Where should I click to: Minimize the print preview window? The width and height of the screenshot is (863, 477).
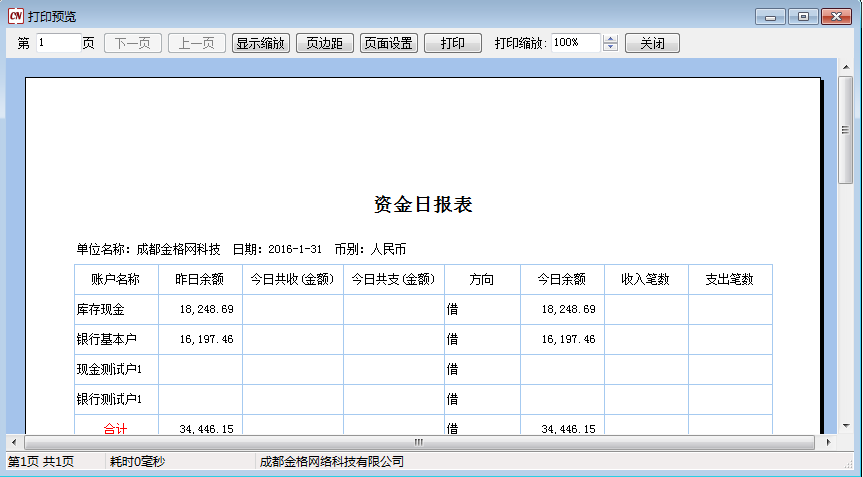pyautogui.click(x=770, y=16)
